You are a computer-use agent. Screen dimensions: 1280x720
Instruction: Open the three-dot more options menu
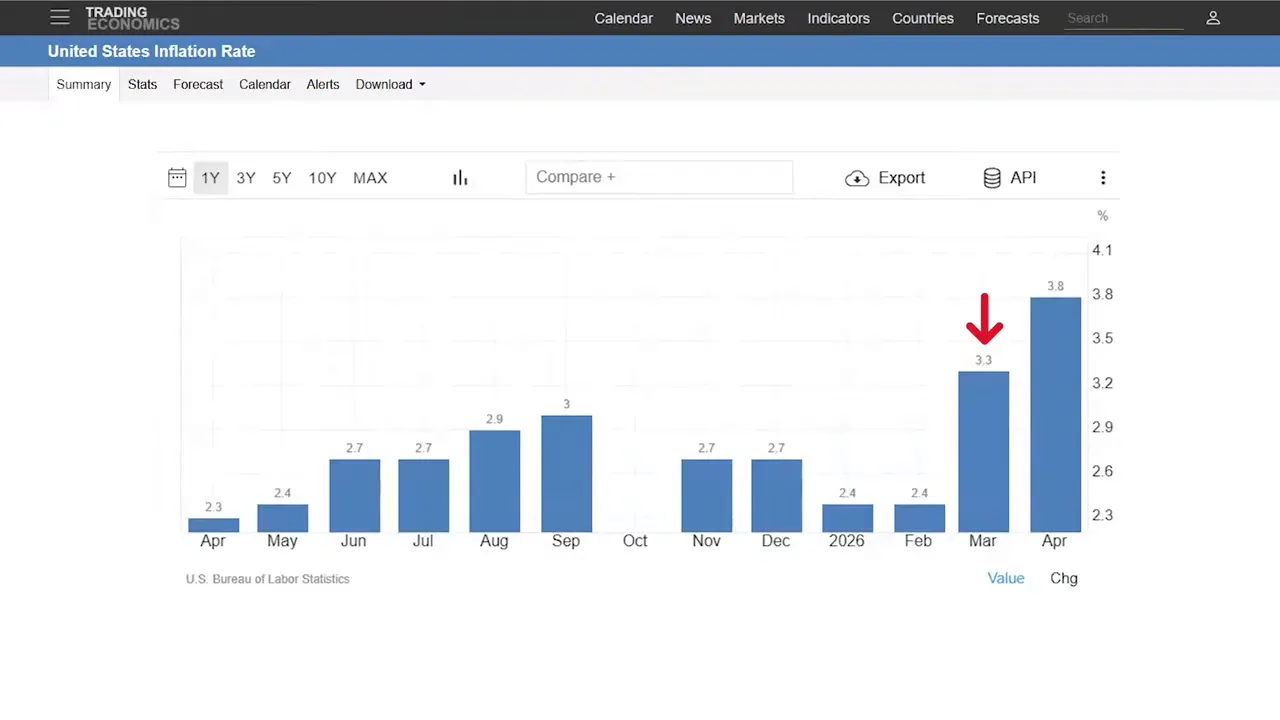pyautogui.click(x=1103, y=178)
